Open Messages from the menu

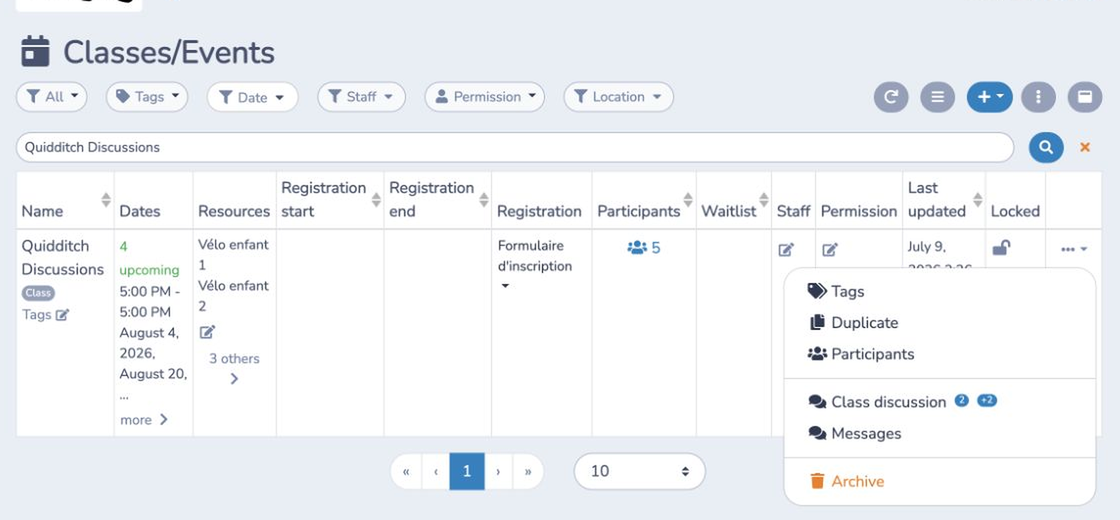click(x=939, y=434)
